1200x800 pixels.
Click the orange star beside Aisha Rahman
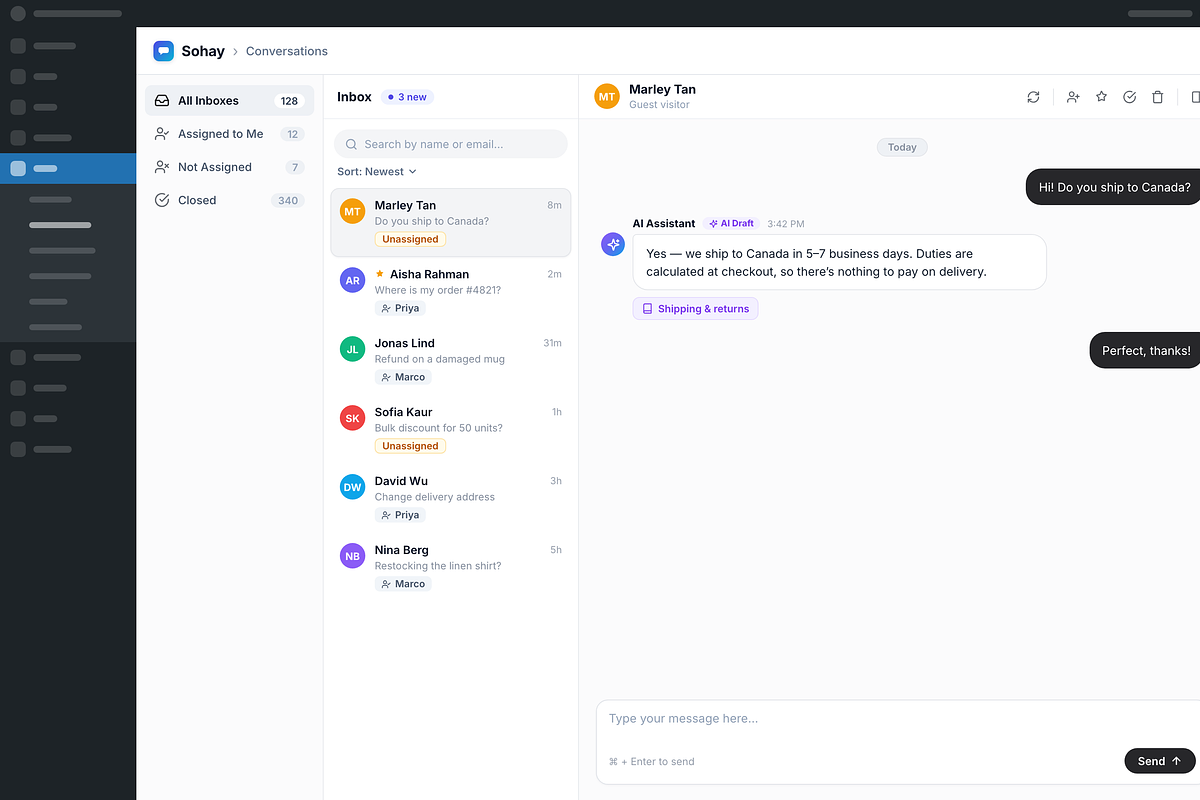[x=380, y=273]
